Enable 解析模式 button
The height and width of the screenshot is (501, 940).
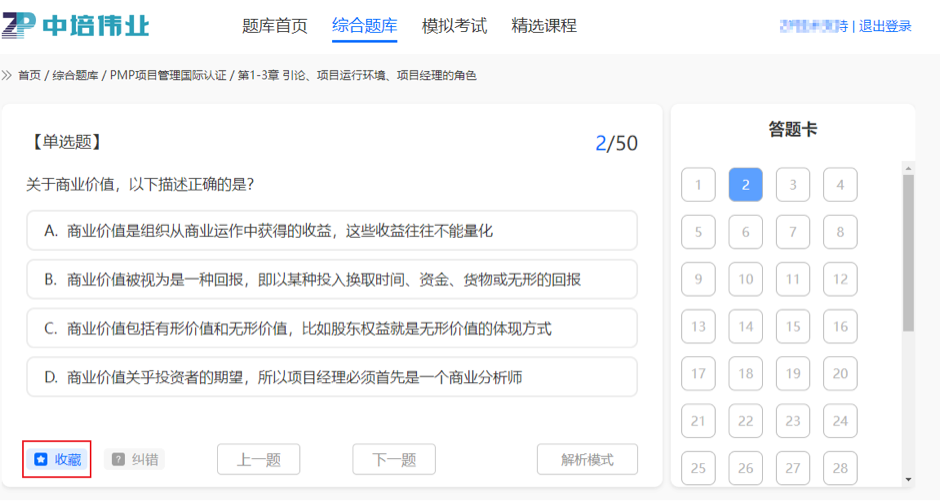pos(587,460)
